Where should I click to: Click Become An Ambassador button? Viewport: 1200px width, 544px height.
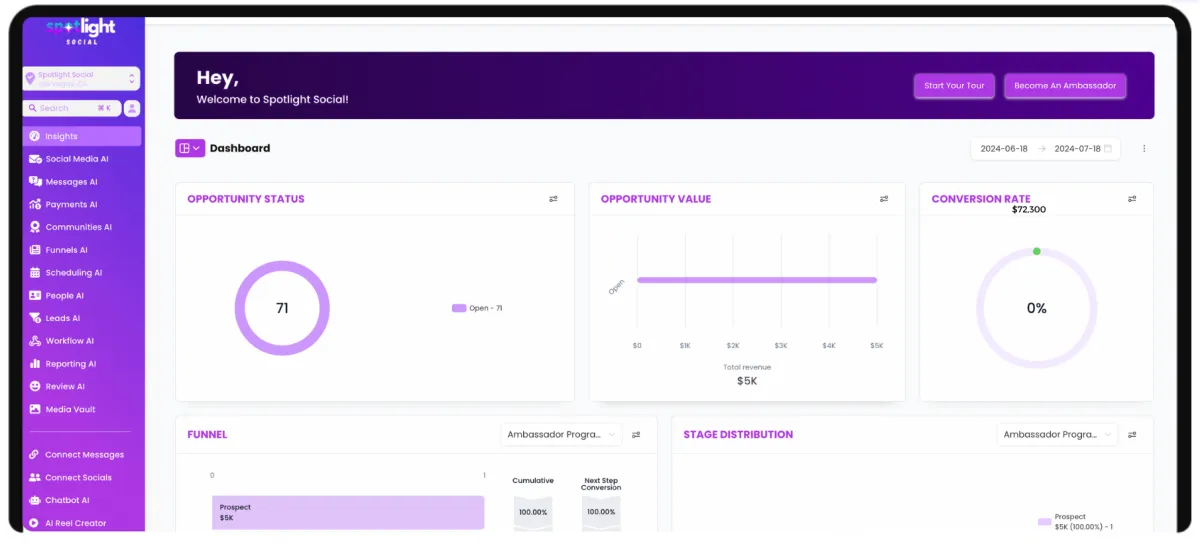pyautogui.click(x=1065, y=86)
